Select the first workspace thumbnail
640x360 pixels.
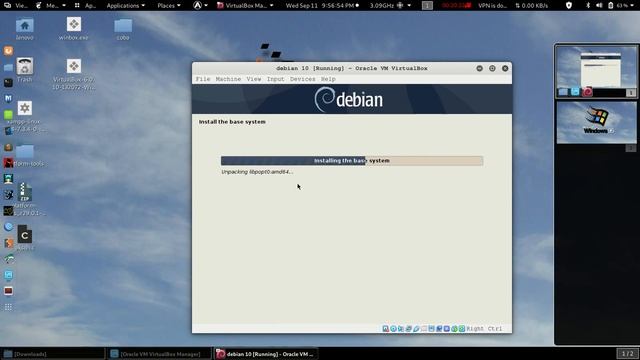(x=596, y=71)
